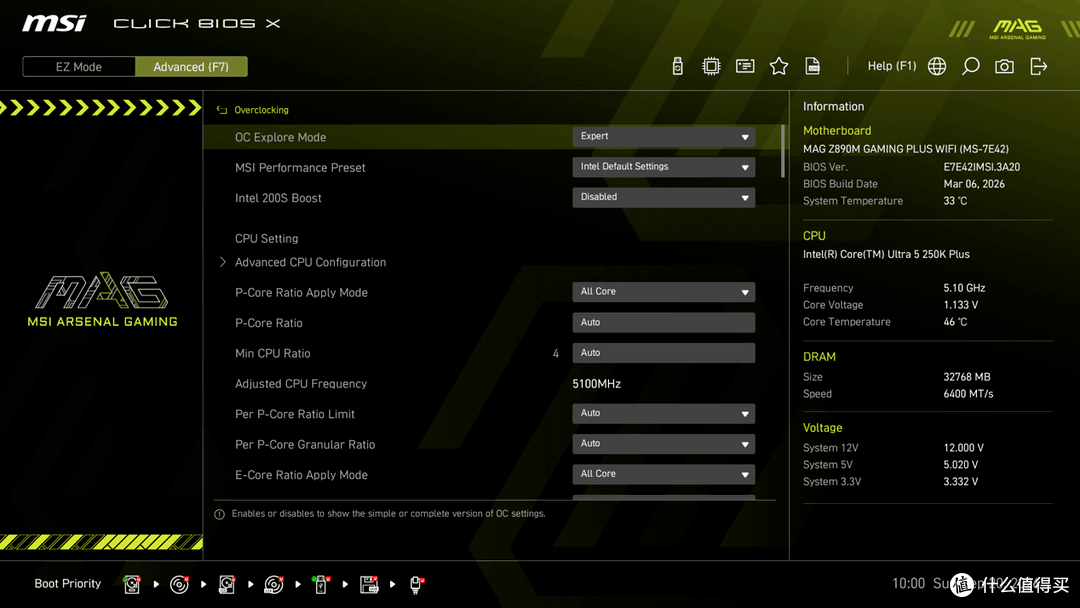Image resolution: width=1080 pixels, height=608 pixels.
Task: Click the 'DRAM' section heading
Action: [x=819, y=357]
